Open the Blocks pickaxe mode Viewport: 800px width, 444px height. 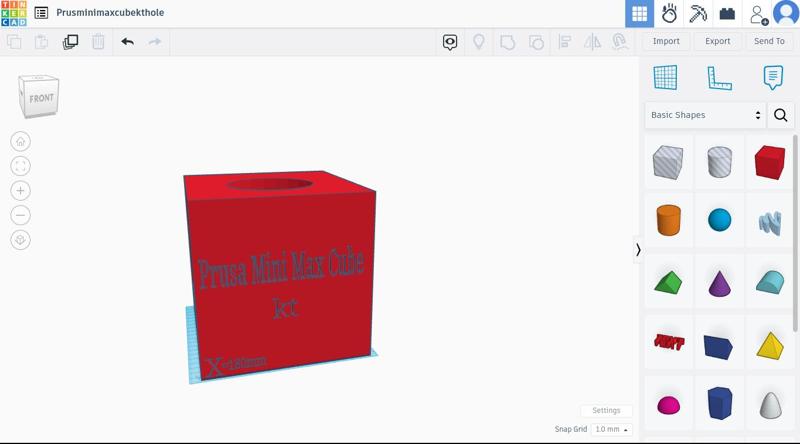(x=697, y=14)
